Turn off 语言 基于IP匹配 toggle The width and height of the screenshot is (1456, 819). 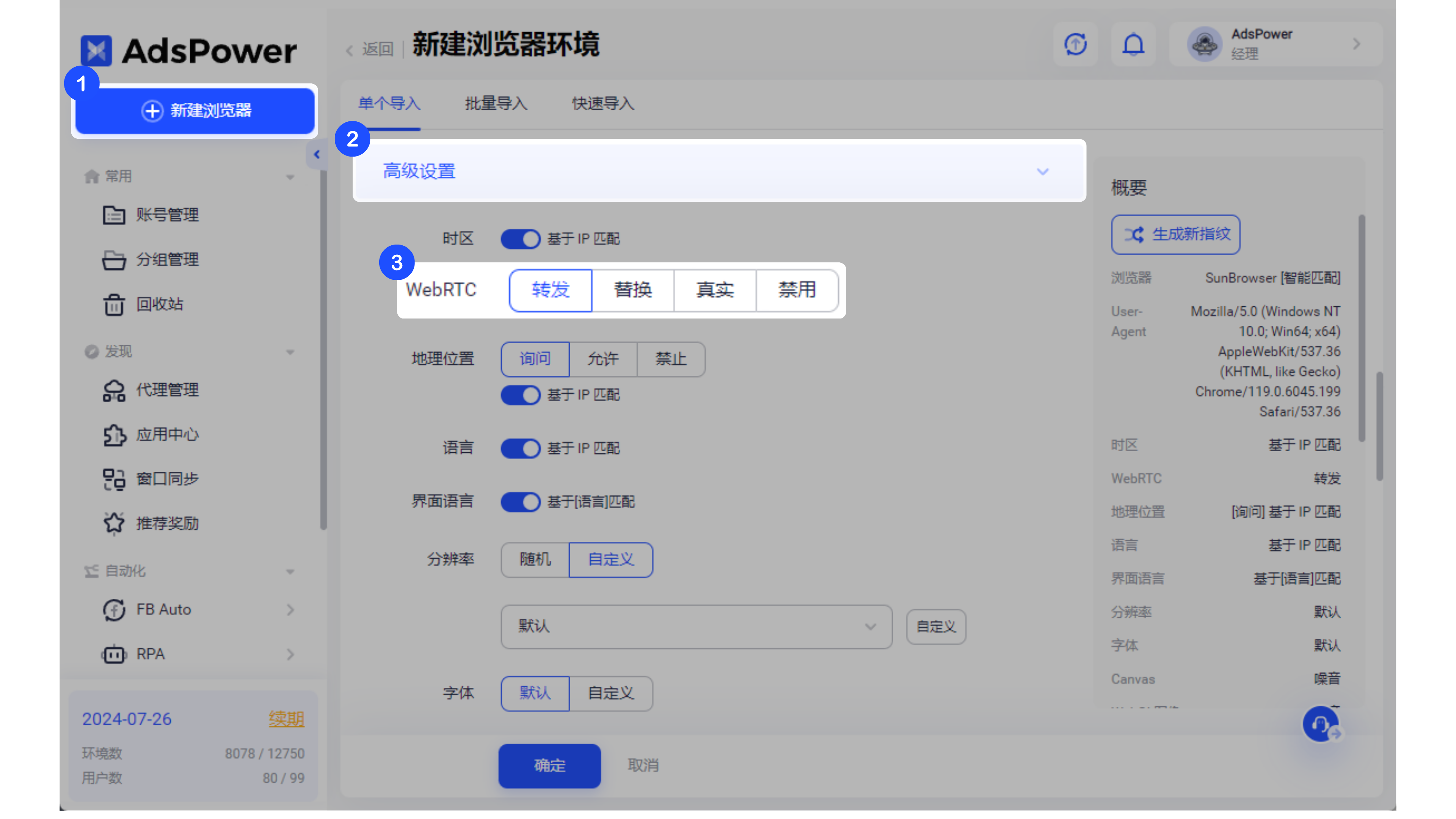pos(520,448)
